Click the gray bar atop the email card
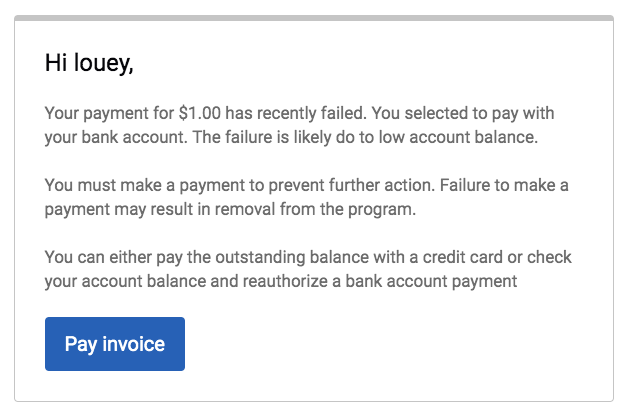The image size is (622, 413). pos(313,18)
